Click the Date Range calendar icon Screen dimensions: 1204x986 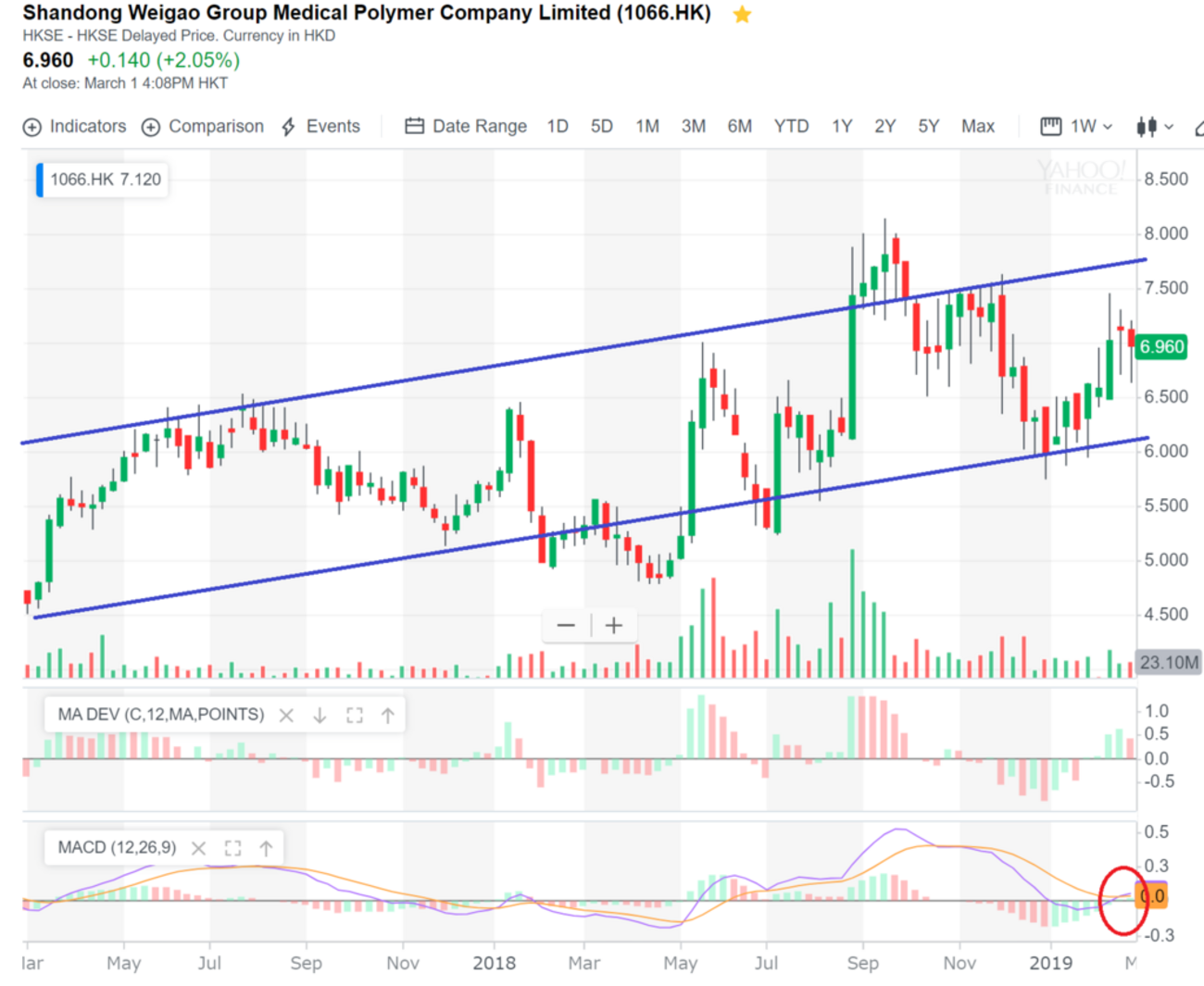coord(414,126)
